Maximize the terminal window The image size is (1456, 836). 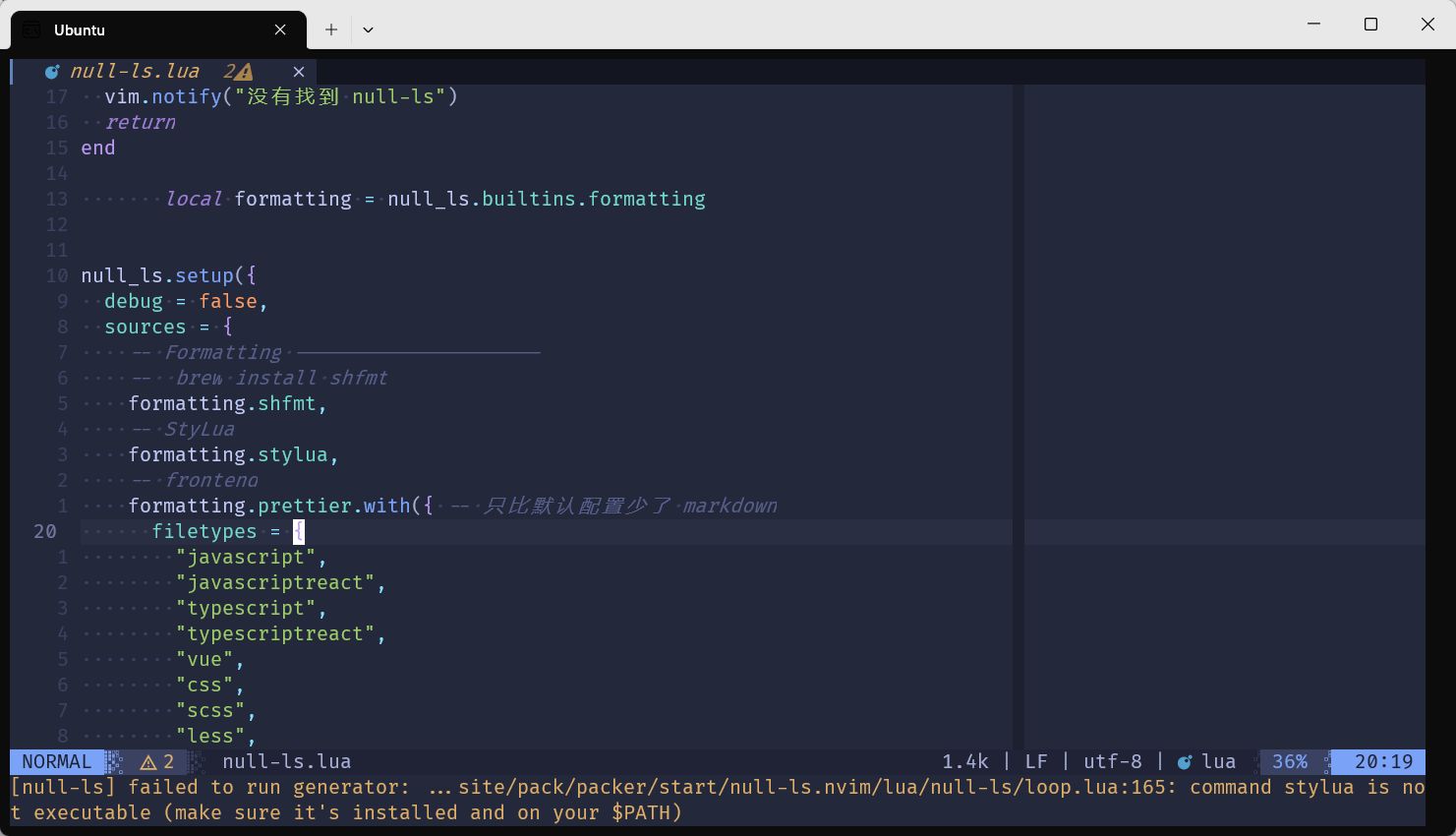[1370, 24]
